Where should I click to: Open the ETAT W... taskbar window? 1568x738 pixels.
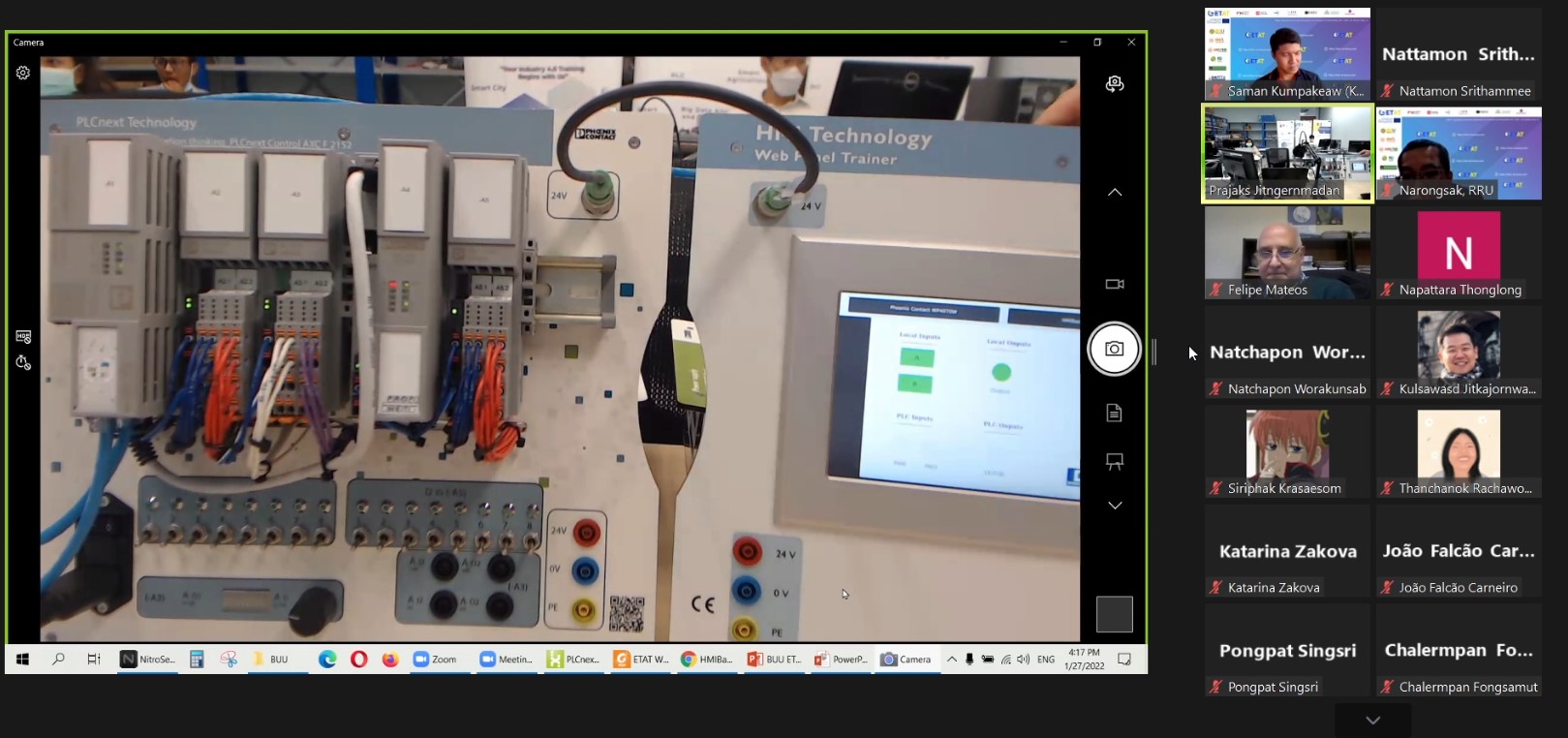(x=641, y=659)
